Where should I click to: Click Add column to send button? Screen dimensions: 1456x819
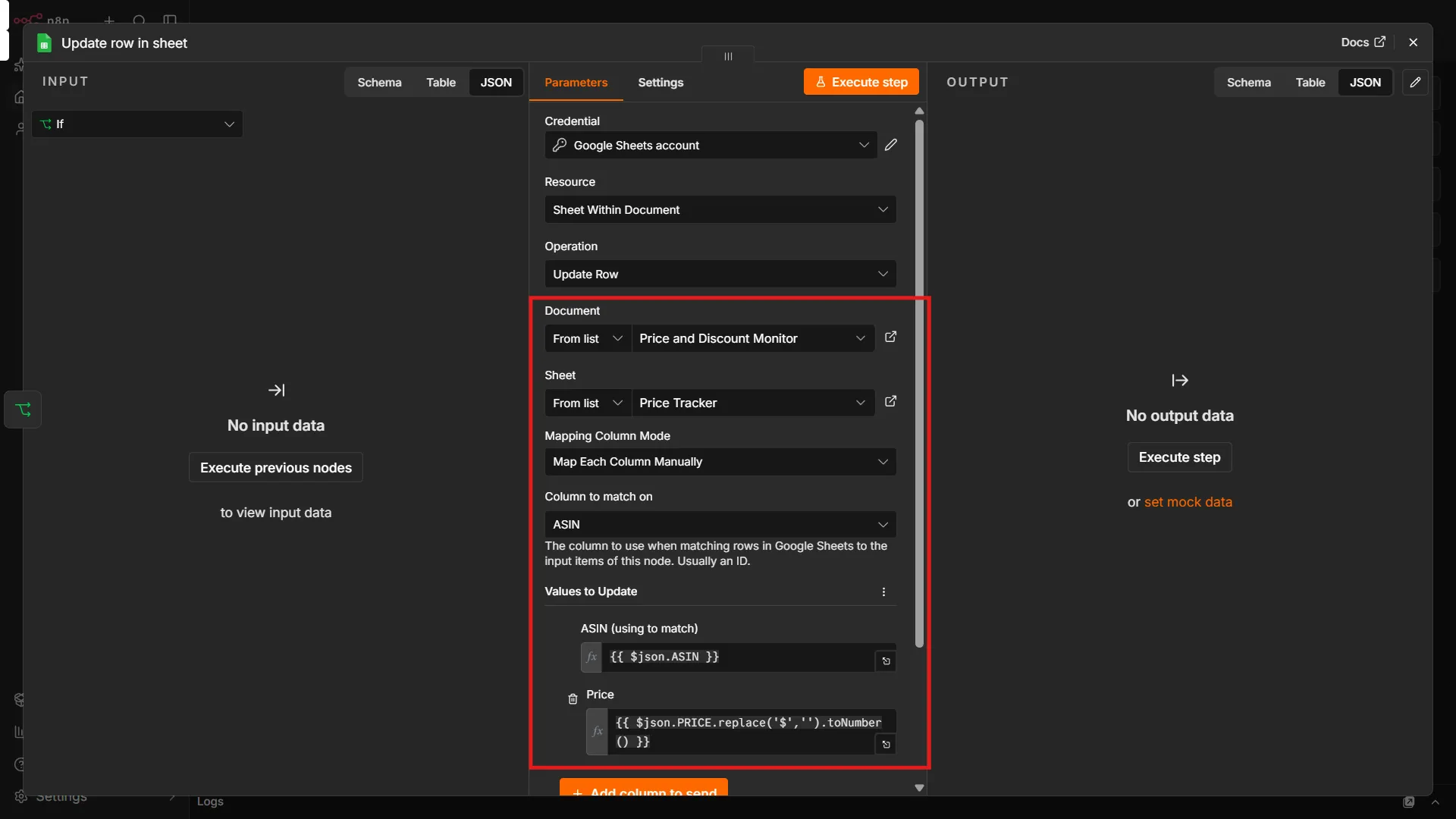click(644, 788)
